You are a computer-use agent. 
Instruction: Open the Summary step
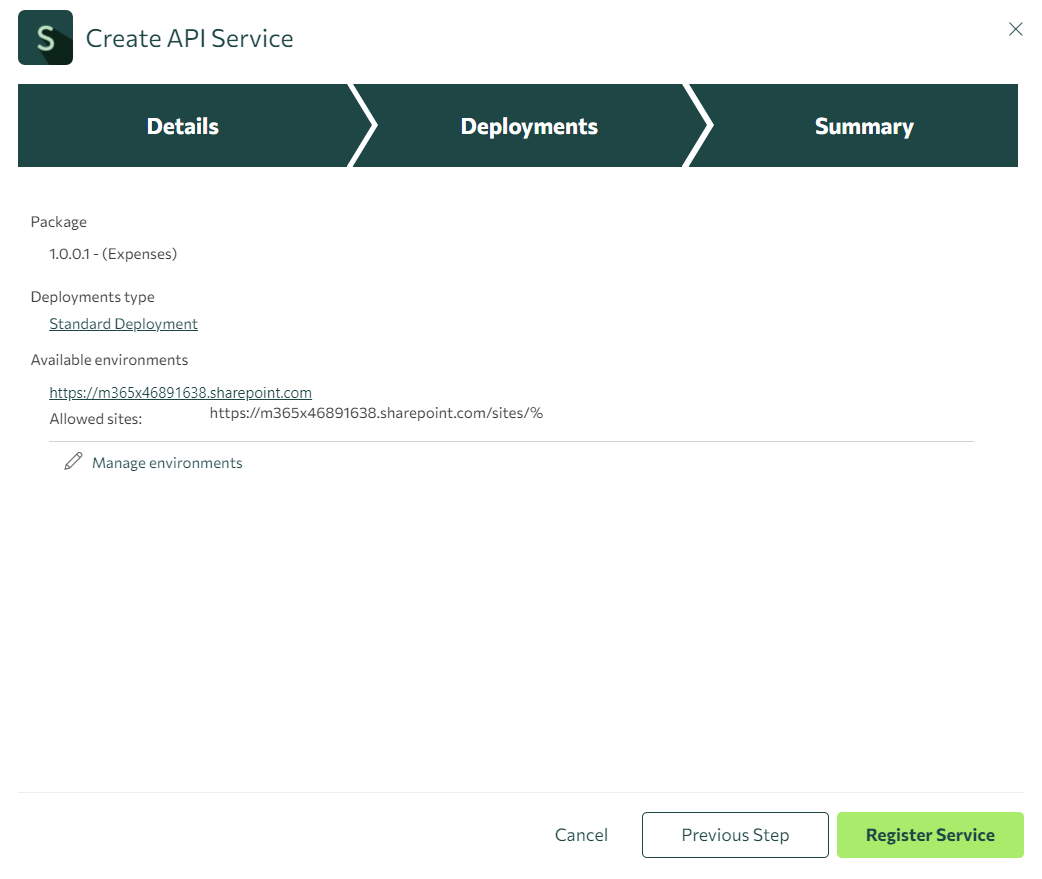864,126
